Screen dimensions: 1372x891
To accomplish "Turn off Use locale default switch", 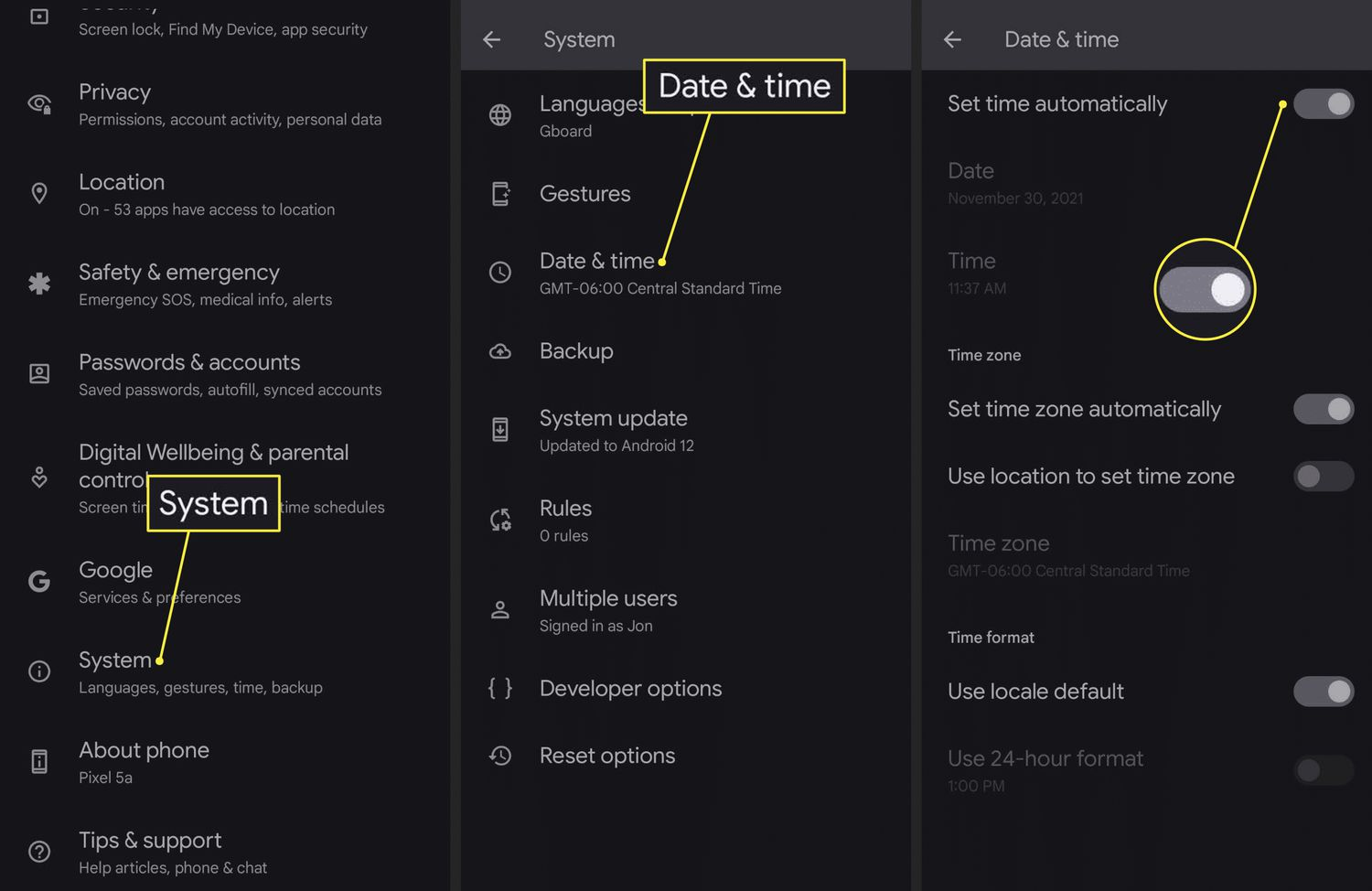I will point(1323,692).
